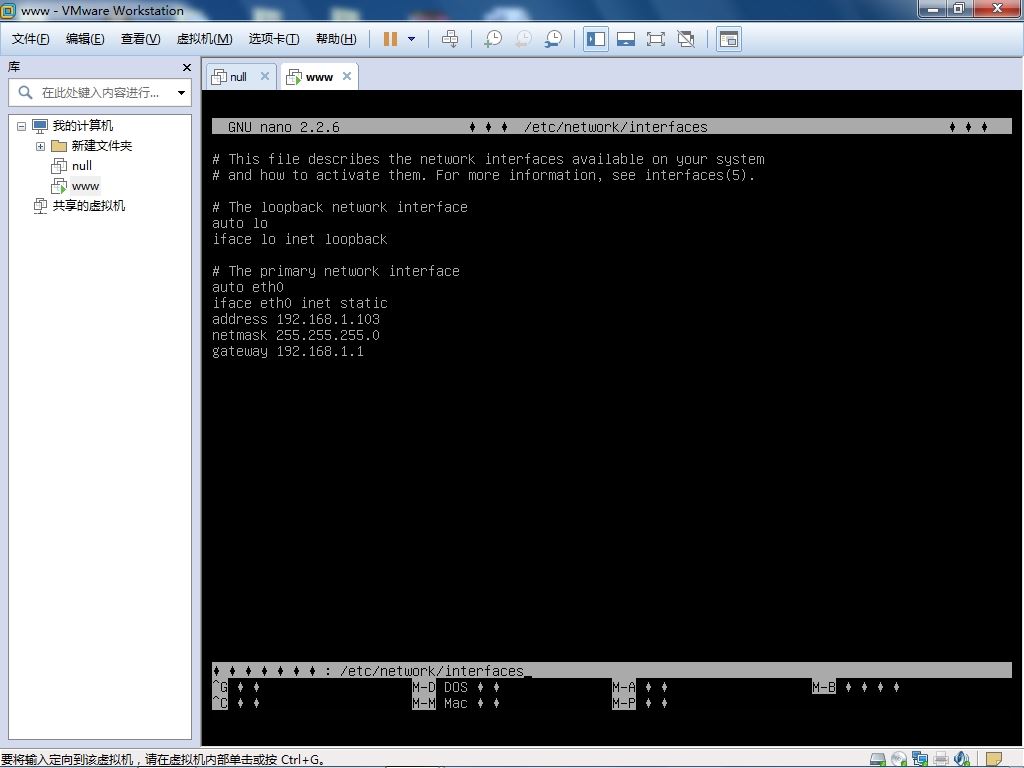The image size is (1024, 768).
Task: Open the library search filter dropdown
Action: tap(182, 93)
